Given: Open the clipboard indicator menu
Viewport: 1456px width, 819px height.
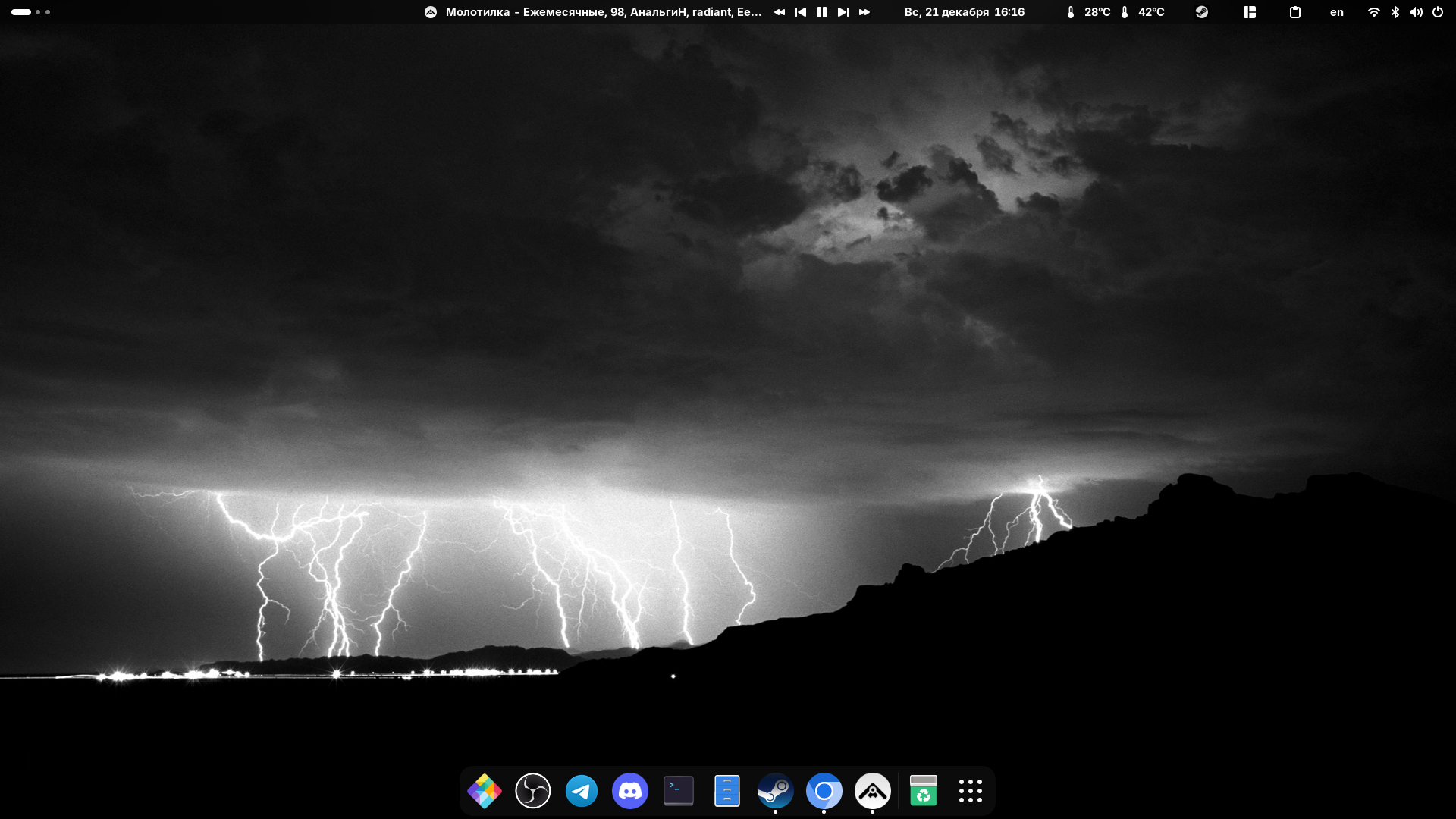Looking at the screenshot, I should click(1294, 12).
